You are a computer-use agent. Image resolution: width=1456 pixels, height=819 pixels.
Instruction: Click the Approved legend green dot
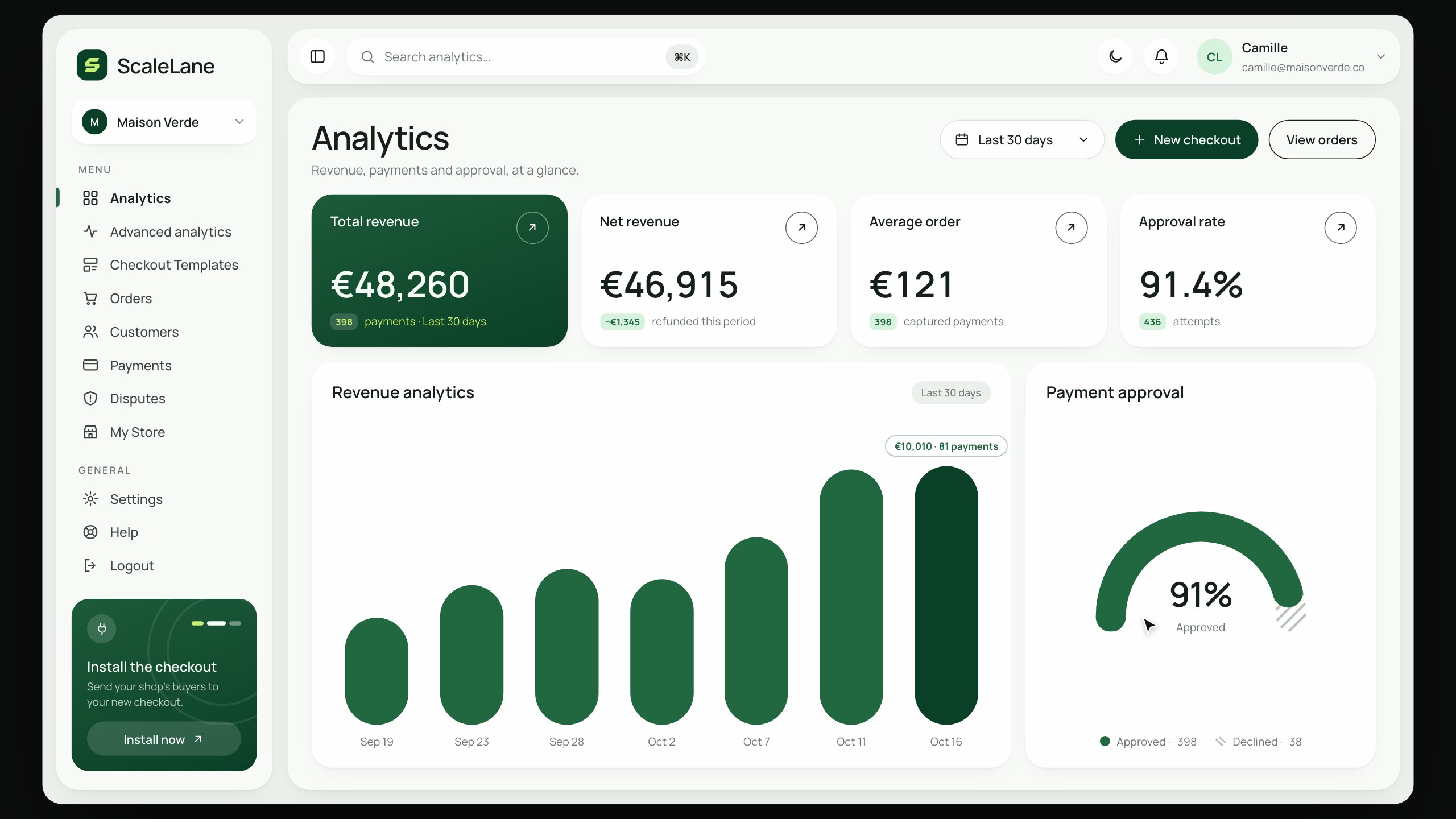[1105, 741]
